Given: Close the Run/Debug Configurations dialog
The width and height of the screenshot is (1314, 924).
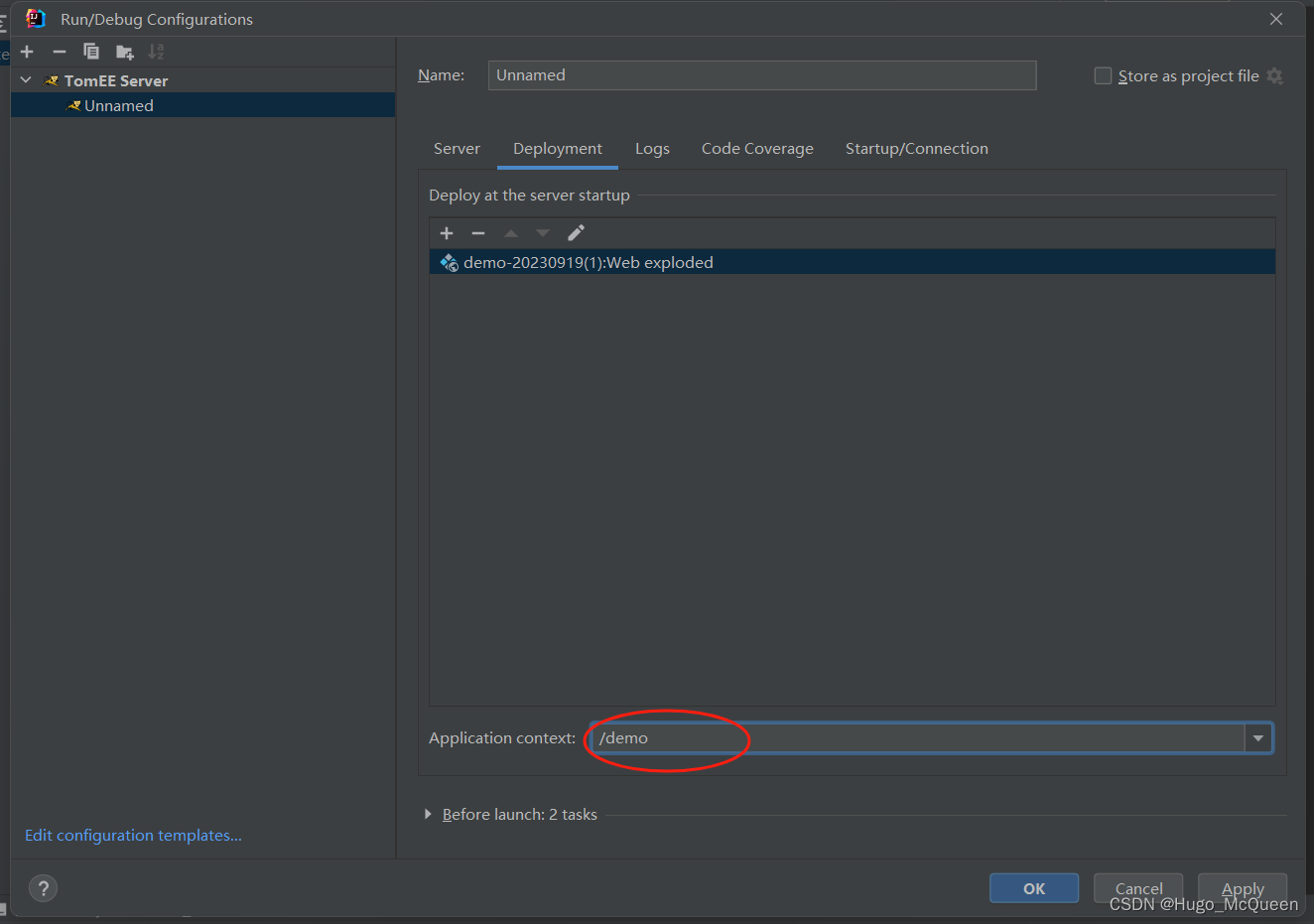Looking at the screenshot, I should [1276, 19].
